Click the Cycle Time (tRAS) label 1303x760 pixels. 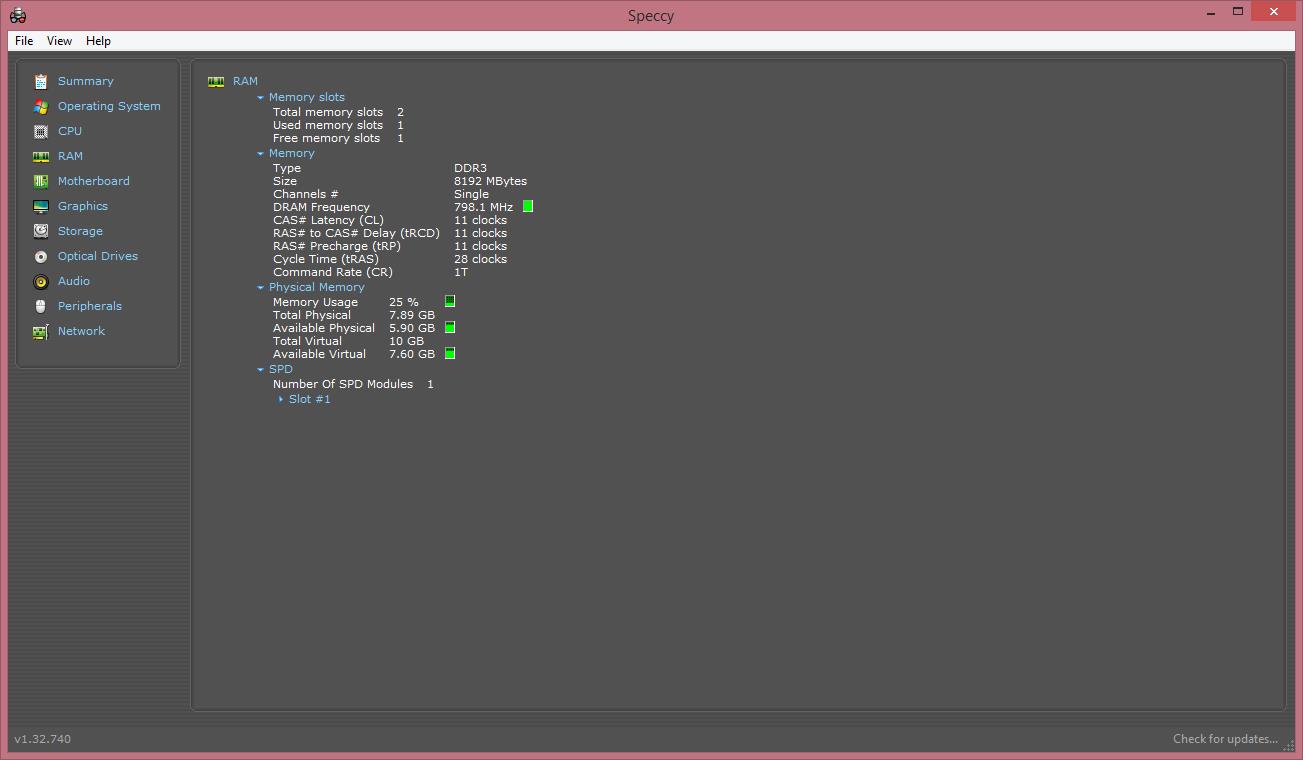point(325,259)
